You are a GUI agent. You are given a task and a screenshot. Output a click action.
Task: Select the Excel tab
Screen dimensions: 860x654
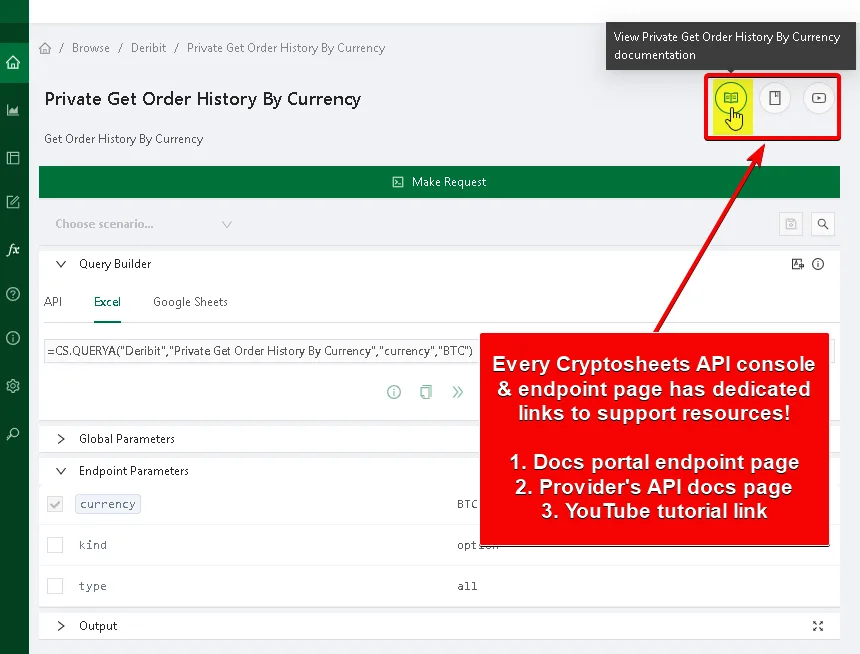pos(107,302)
